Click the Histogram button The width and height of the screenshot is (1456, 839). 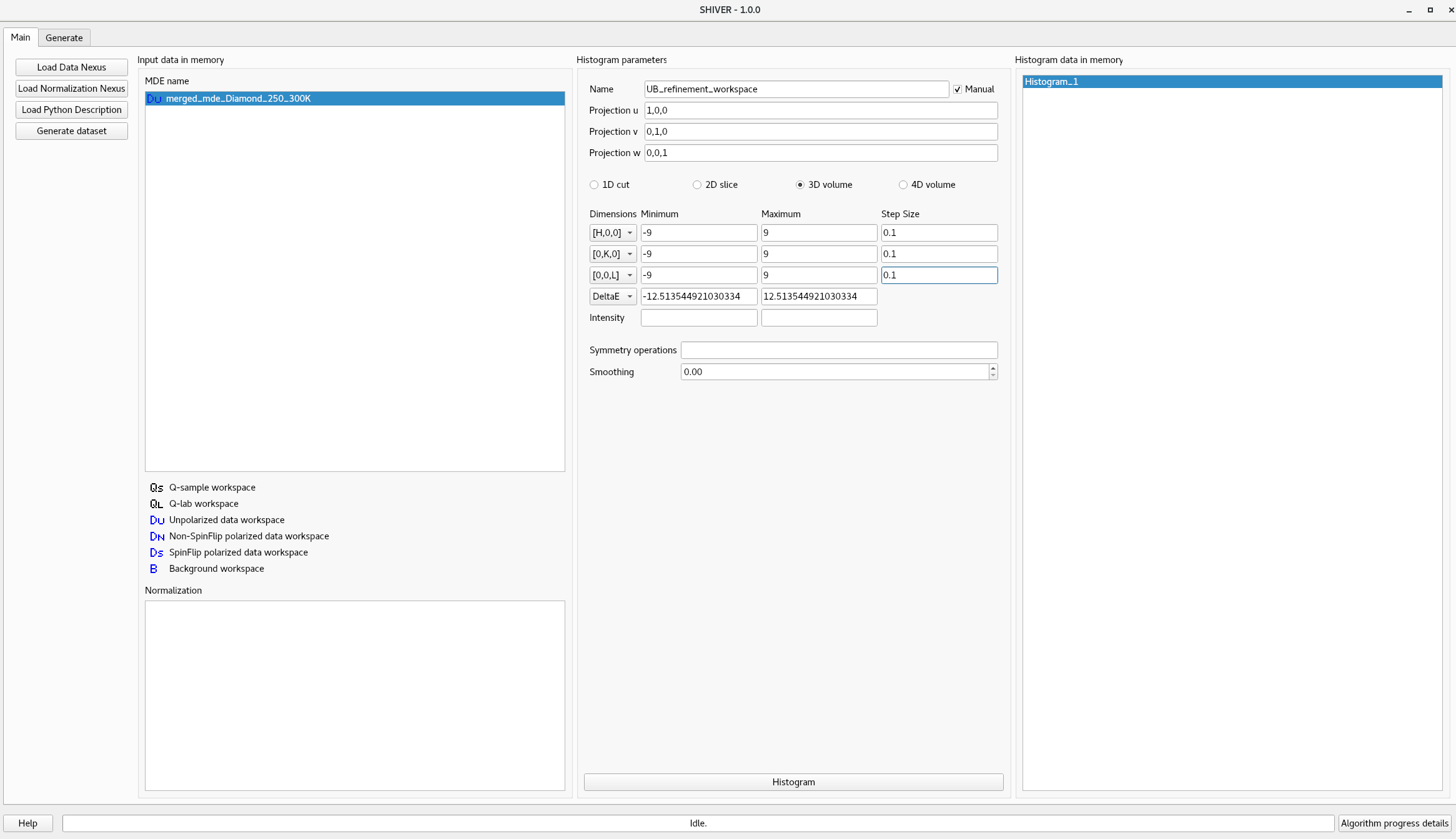[793, 782]
